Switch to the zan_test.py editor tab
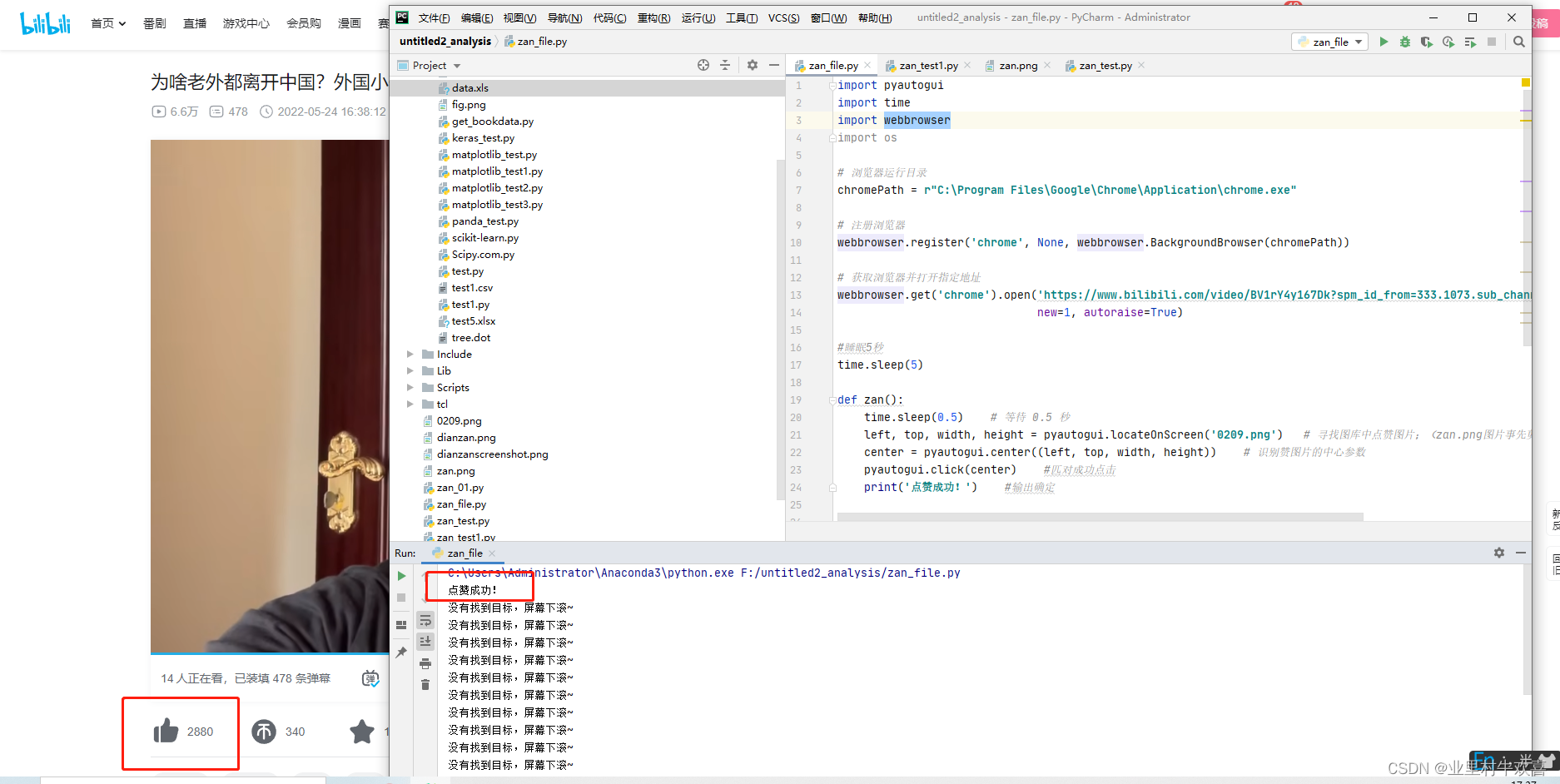Screen dimensions: 1560x784 point(1105,65)
